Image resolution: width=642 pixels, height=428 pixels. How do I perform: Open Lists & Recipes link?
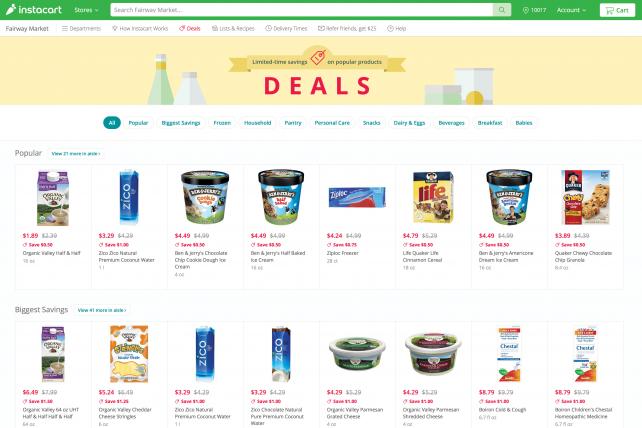233,28
